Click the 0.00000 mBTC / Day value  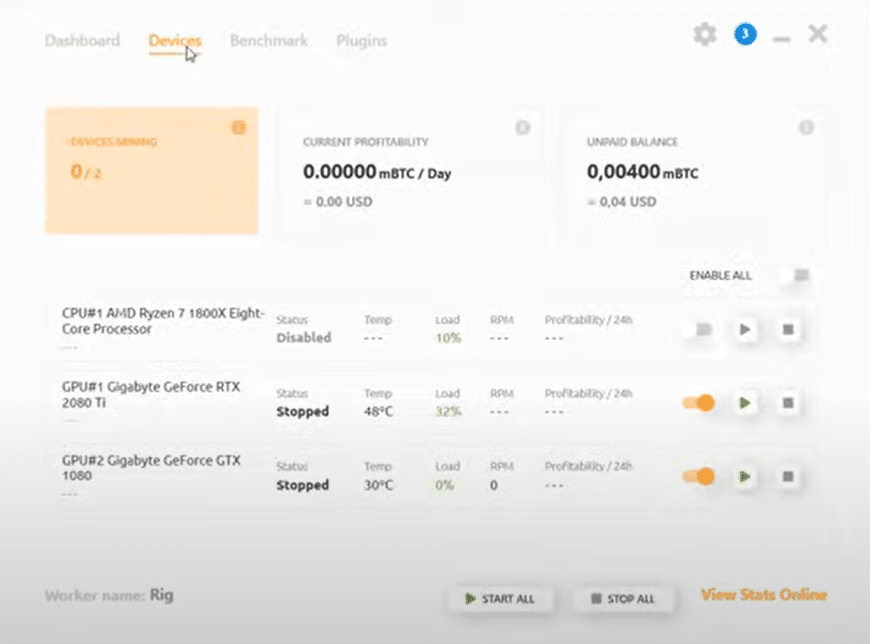[377, 172]
